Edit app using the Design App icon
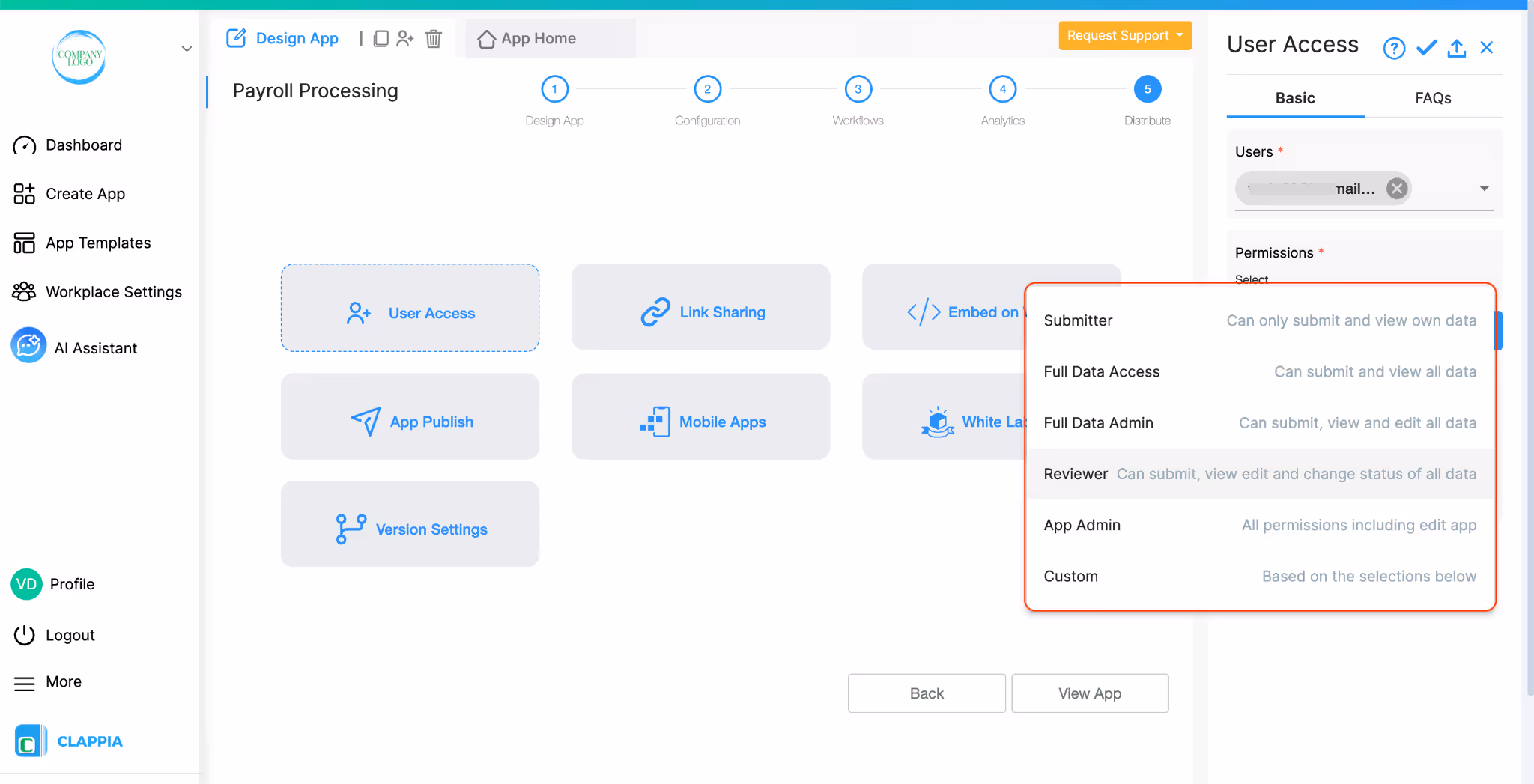Image resolution: width=1534 pixels, height=784 pixels. pos(236,37)
